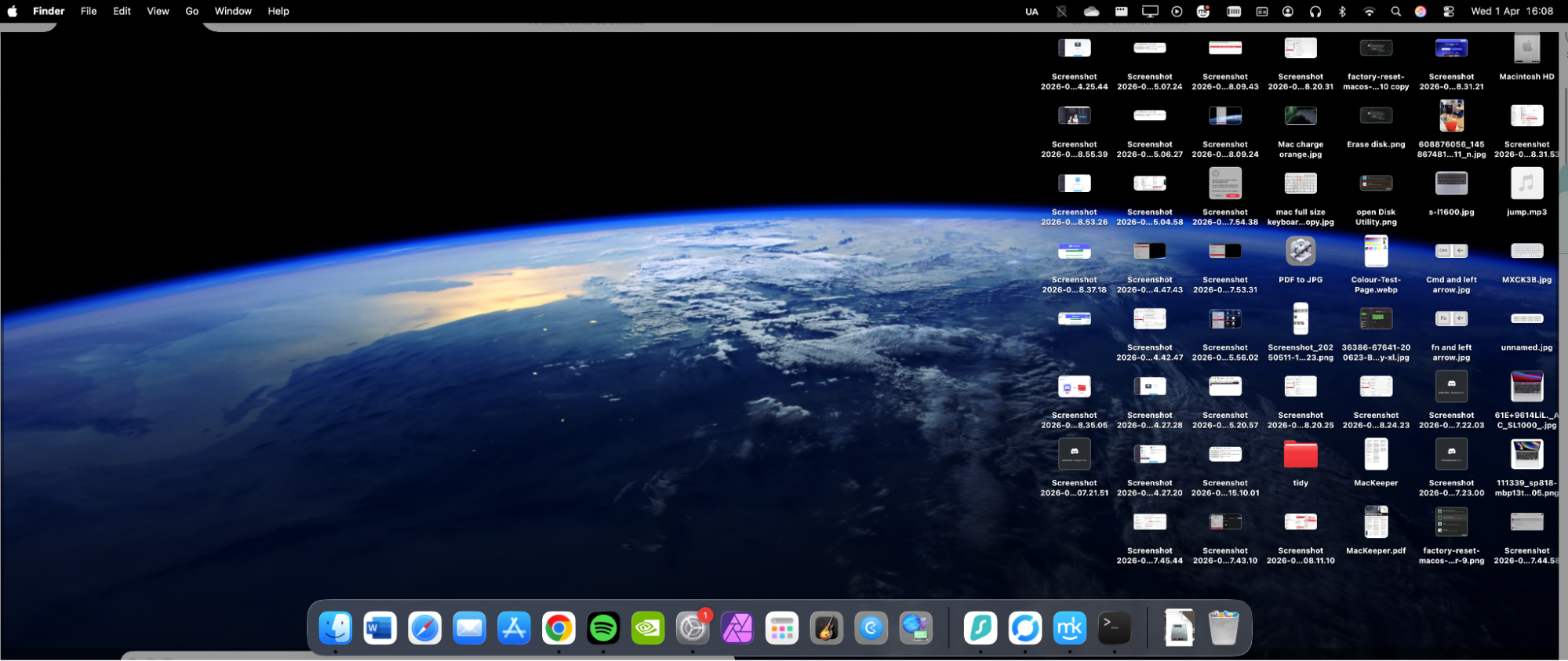
Task: Open MacKeeper mk icon in Dock
Action: (1070, 628)
